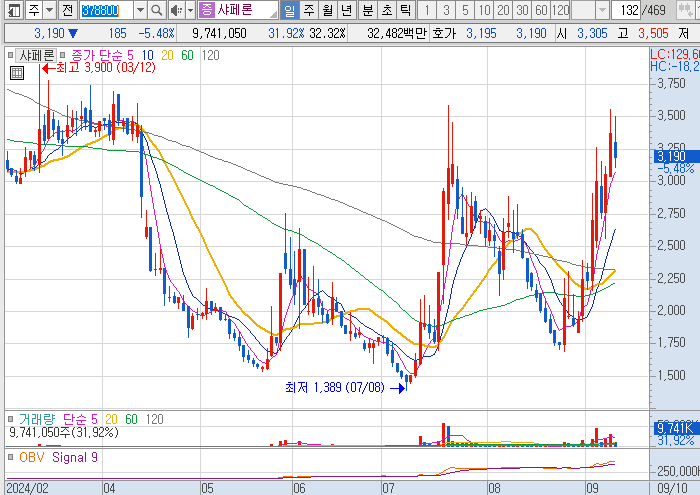The height and width of the screenshot is (495, 700).
Task: Click the Signal 9 legend
Action: (x=75, y=457)
